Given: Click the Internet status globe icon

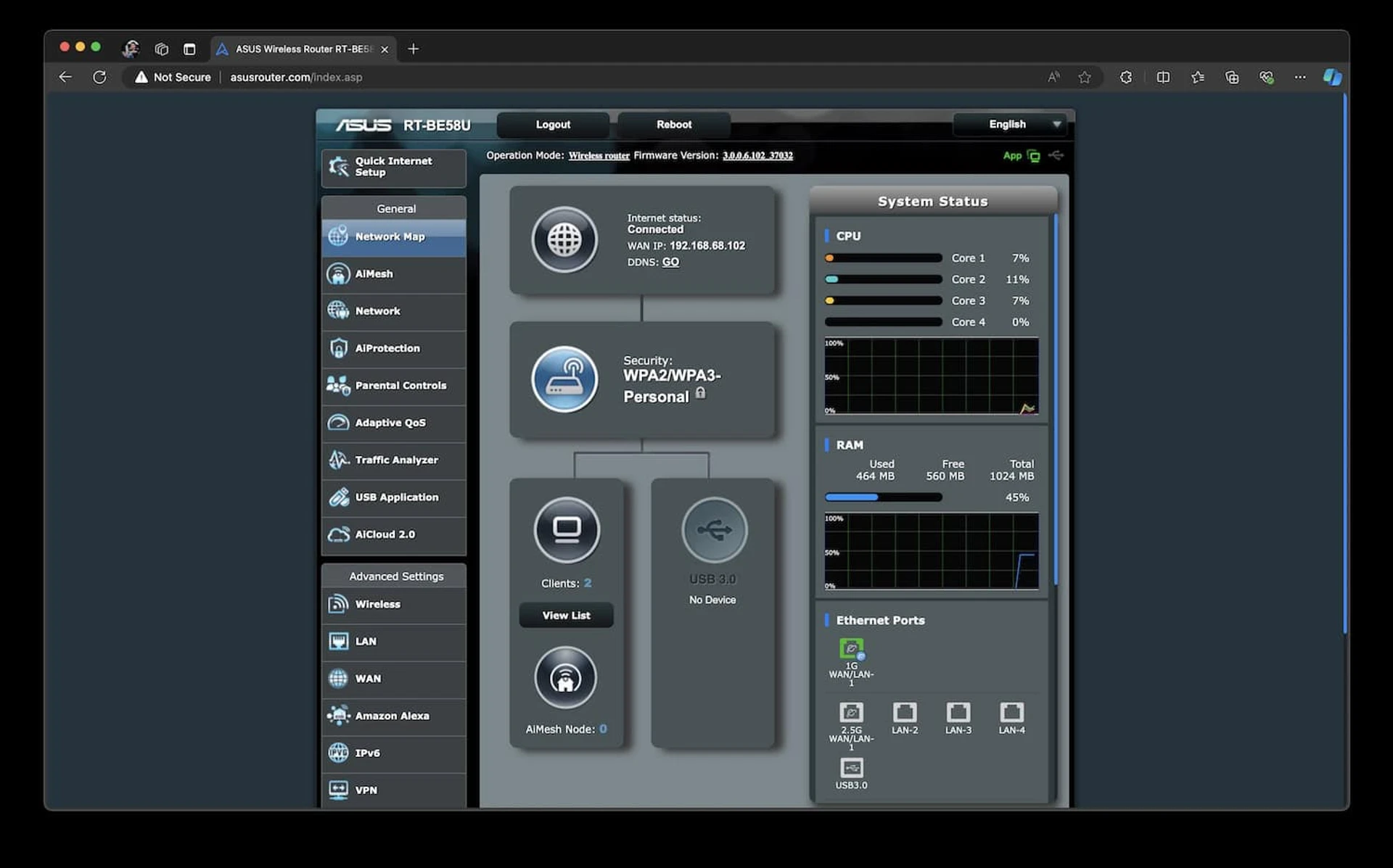Looking at the screenshot, I should point(564,240).
